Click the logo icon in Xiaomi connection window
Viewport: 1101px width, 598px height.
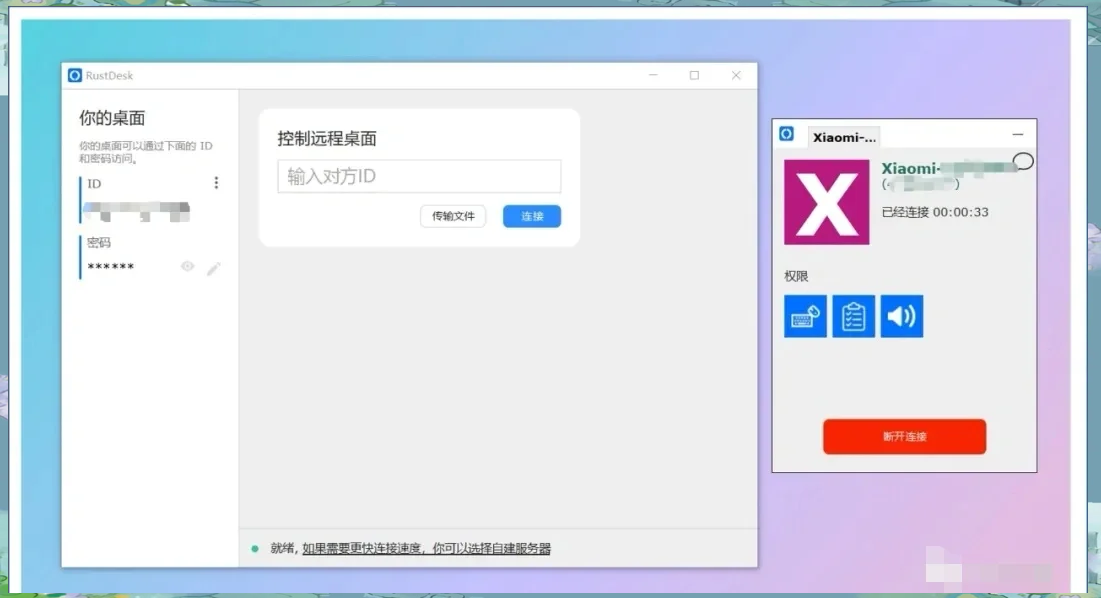786,134
